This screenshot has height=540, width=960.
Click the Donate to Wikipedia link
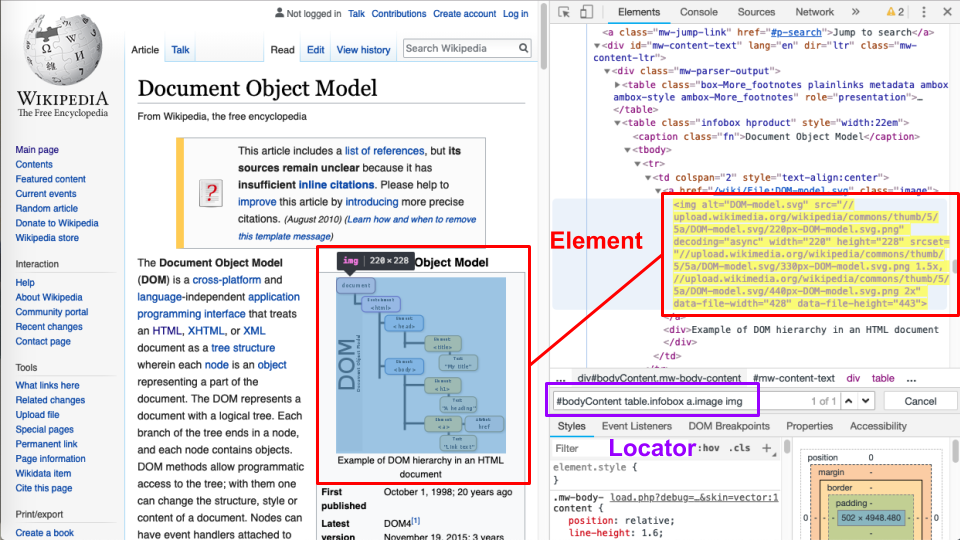point(57,223)
